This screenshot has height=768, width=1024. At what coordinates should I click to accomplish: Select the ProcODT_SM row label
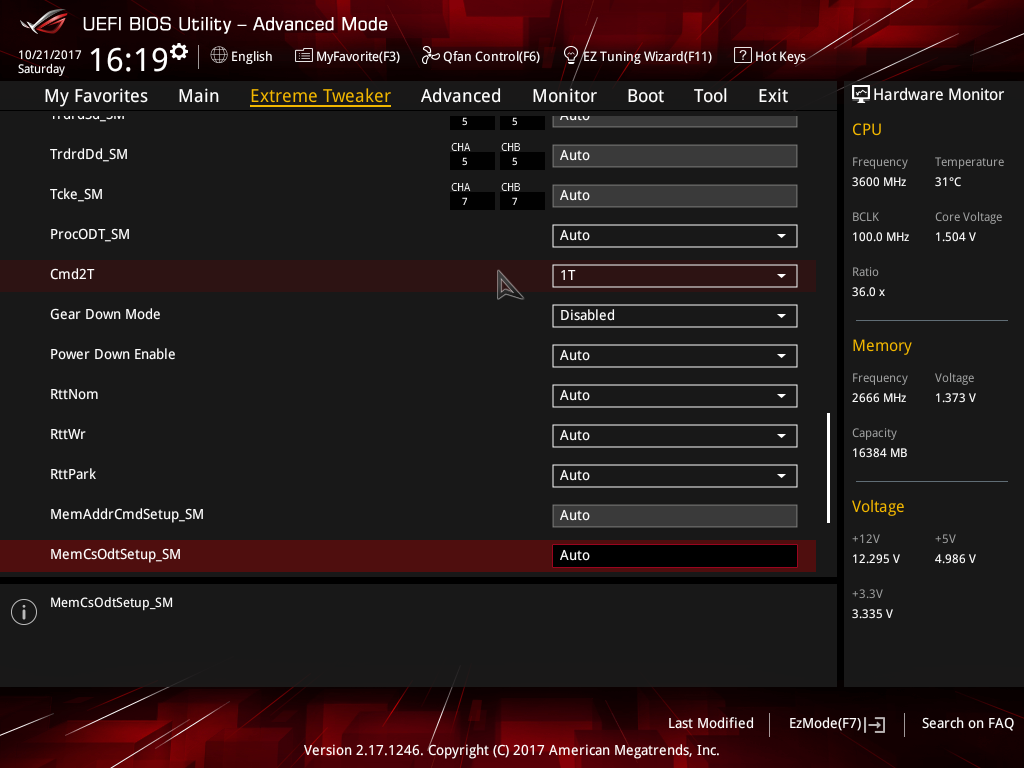(x=90, y=234)
